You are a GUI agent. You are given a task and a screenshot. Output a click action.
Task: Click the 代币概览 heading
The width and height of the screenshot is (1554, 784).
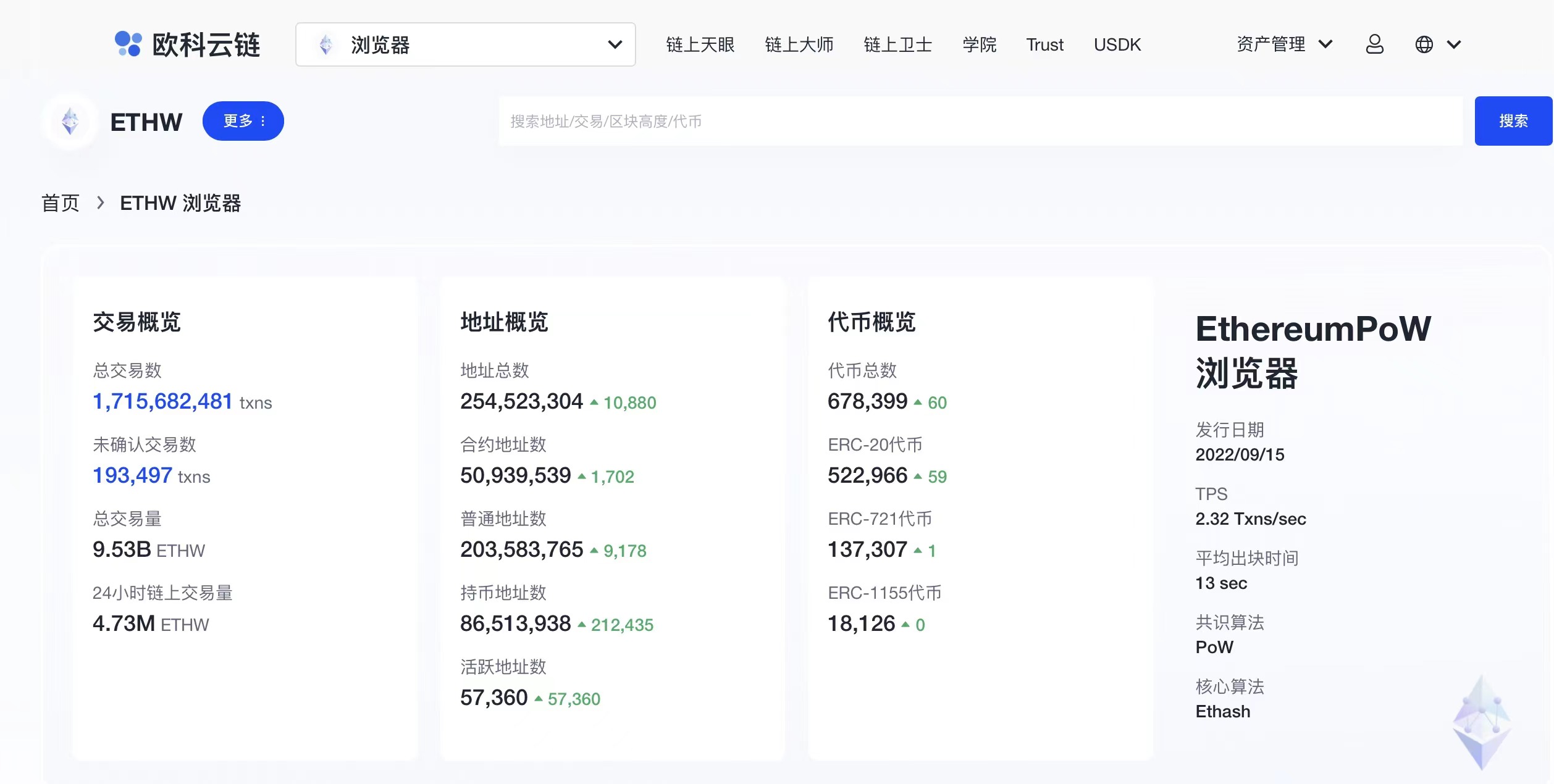(871, 322)
